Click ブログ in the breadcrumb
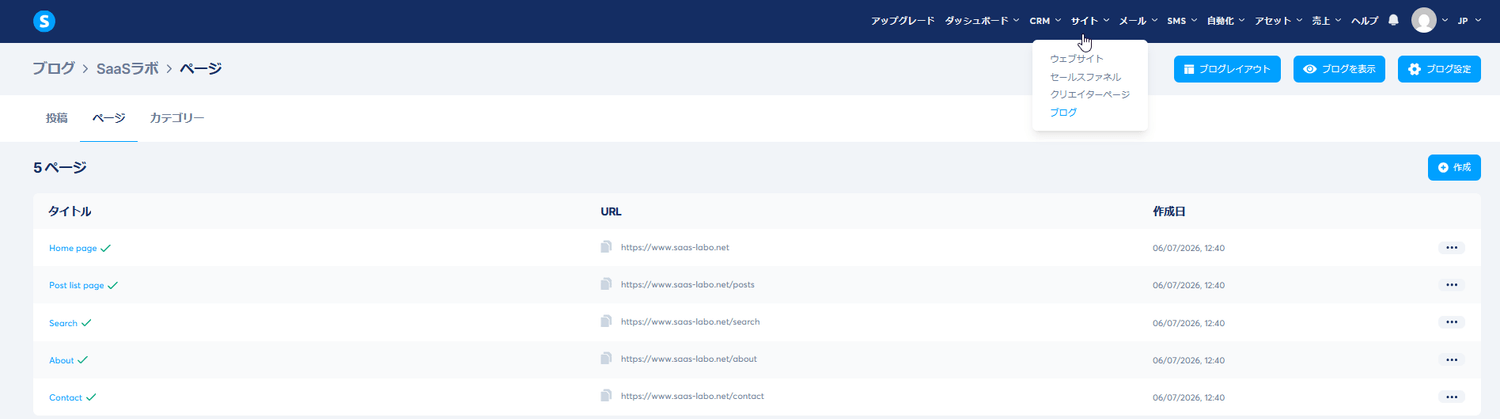 [x=54, y=69]
